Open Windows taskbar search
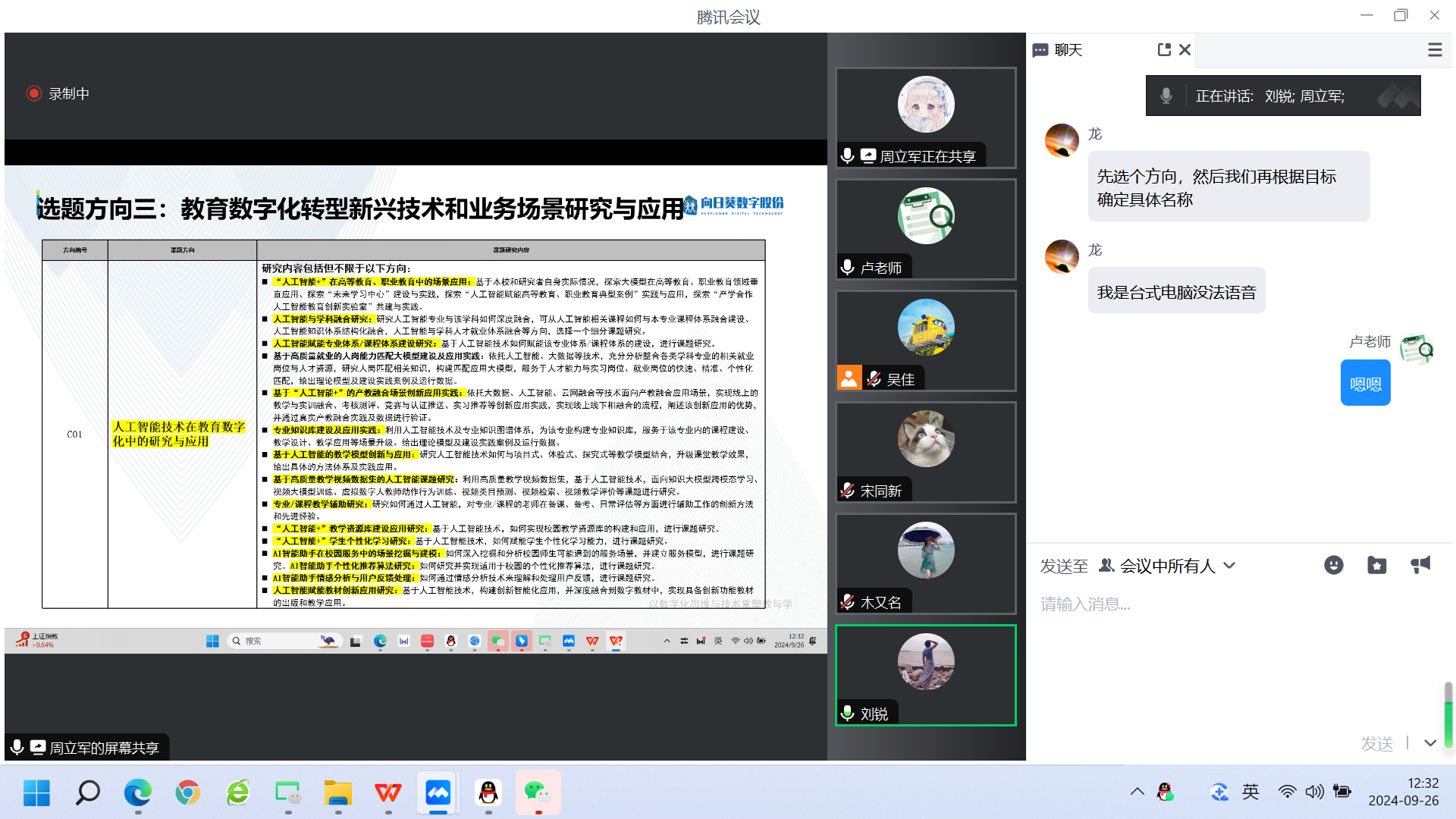The width and height of the screenshot is (1456, 819). (x=87, y=792)
